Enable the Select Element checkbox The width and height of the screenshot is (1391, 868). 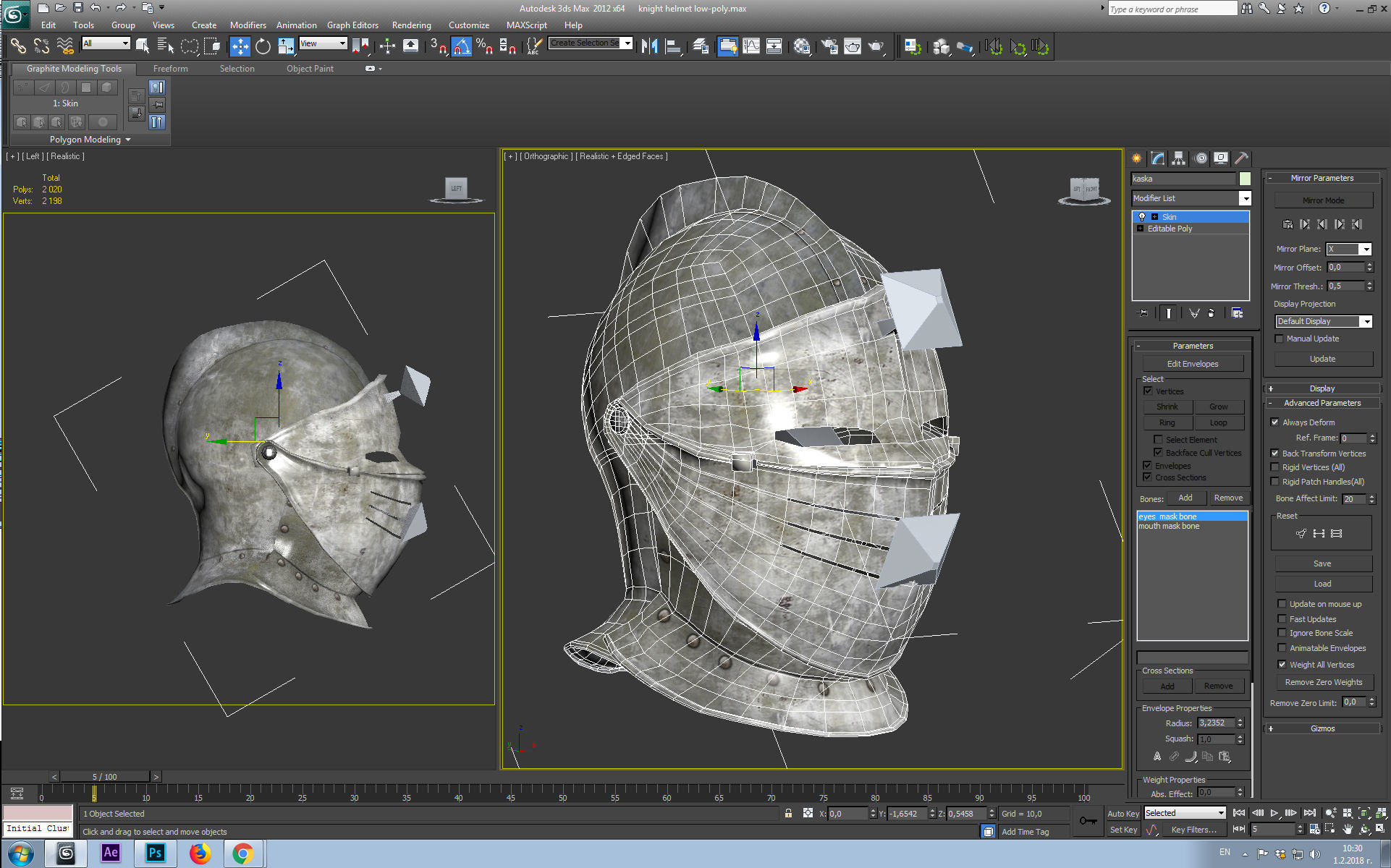pyautogui.click(x=1158, y=440)
